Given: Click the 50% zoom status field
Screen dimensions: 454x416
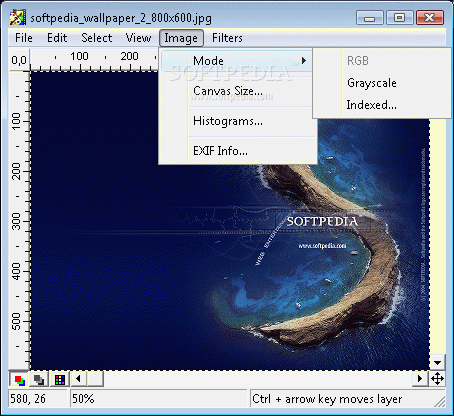Looking at the screenshot, I should (x=158, y=399).
